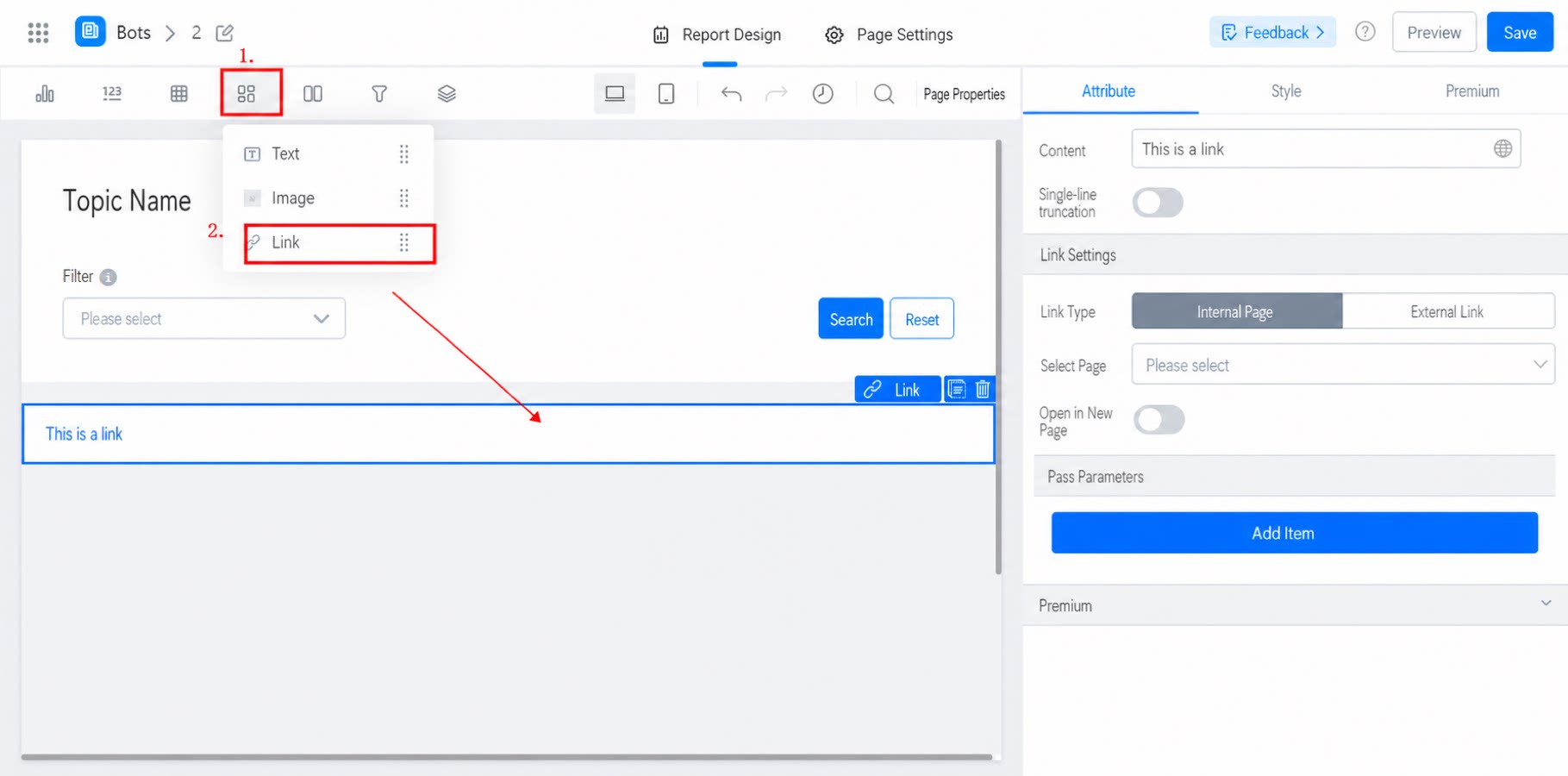Open the bar chart components icon
Image resolution: width=1568 pixels, height=776 pixels.
tap(45, 93)
